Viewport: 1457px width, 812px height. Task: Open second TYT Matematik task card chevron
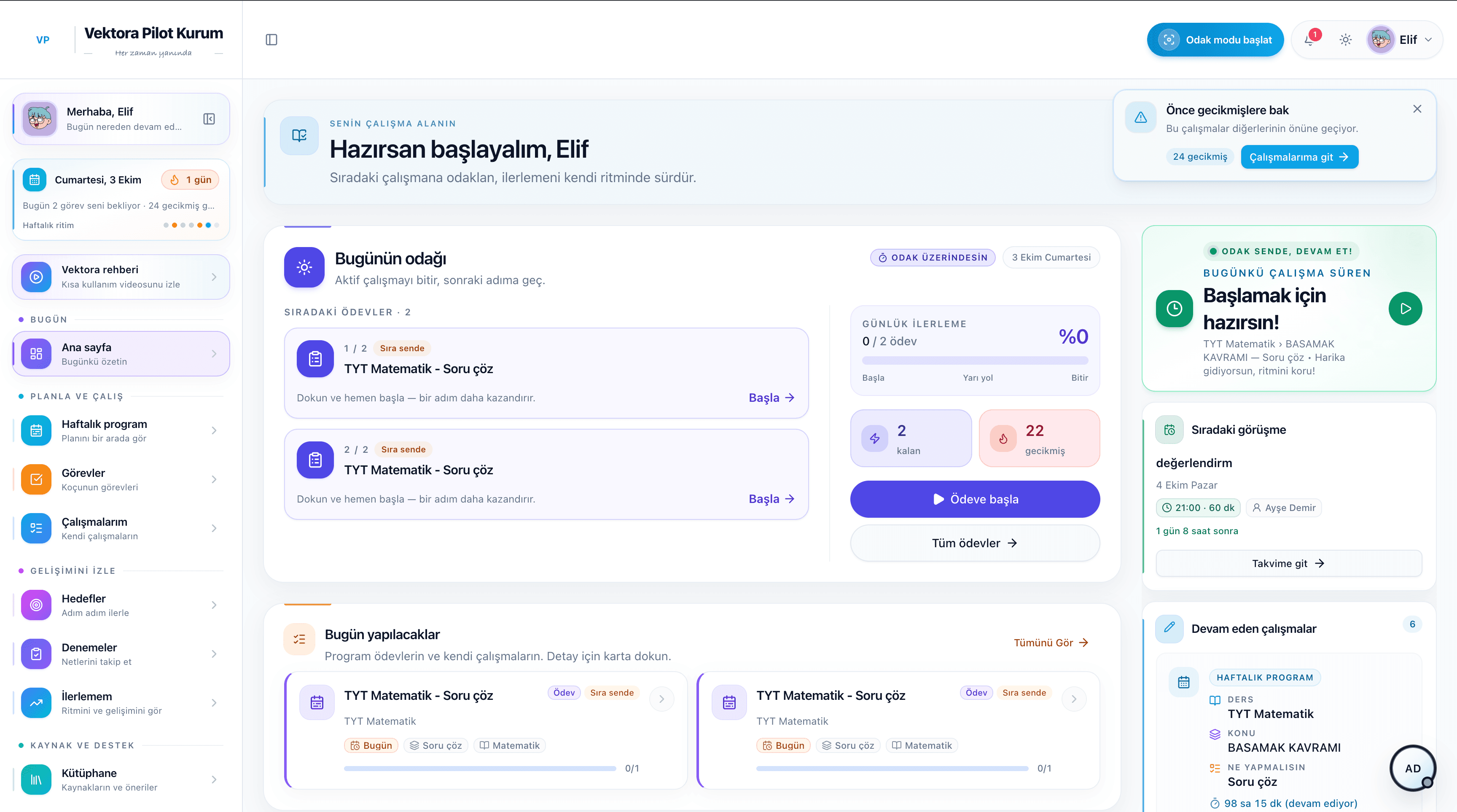pos(1073,699)
